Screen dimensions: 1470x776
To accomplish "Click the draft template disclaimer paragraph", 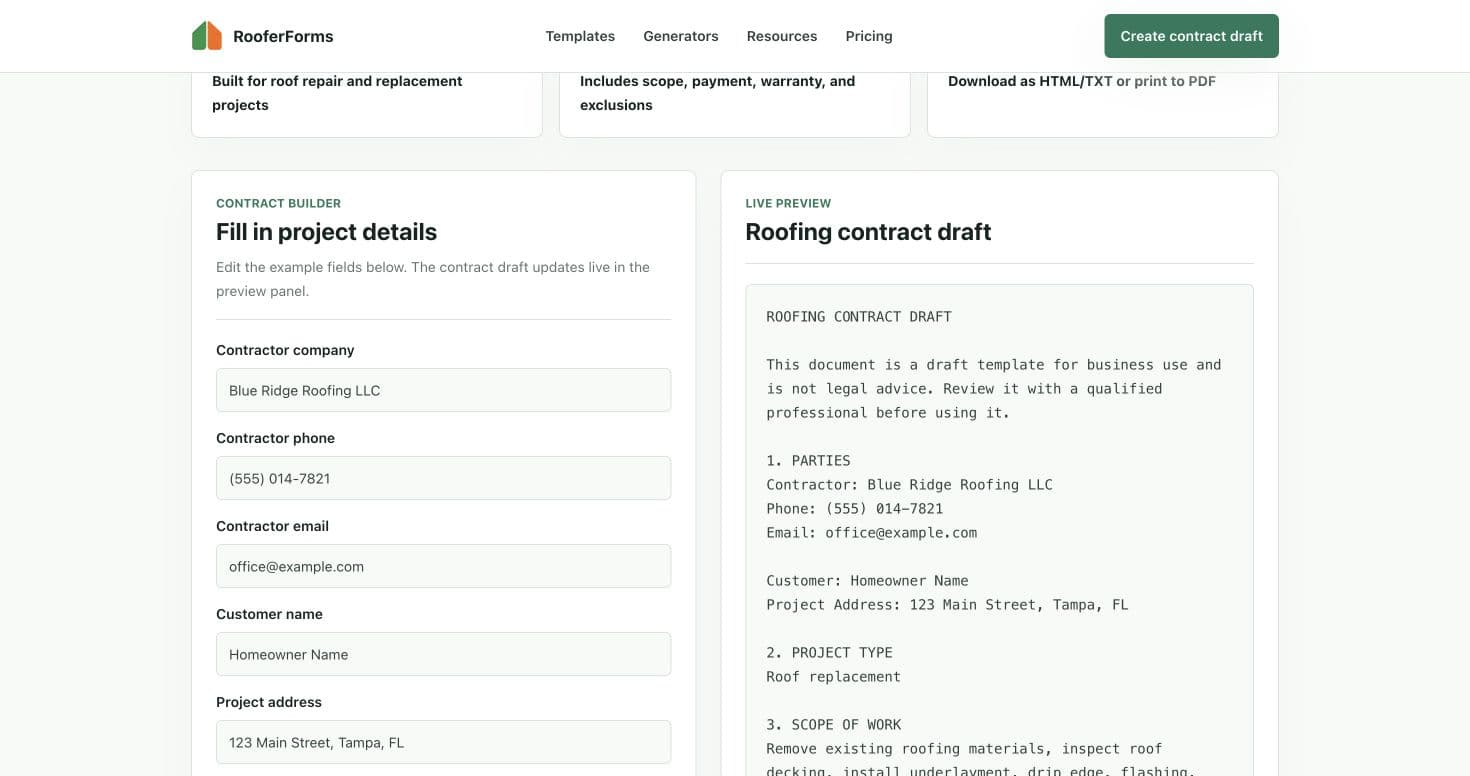I will (994, 388).
